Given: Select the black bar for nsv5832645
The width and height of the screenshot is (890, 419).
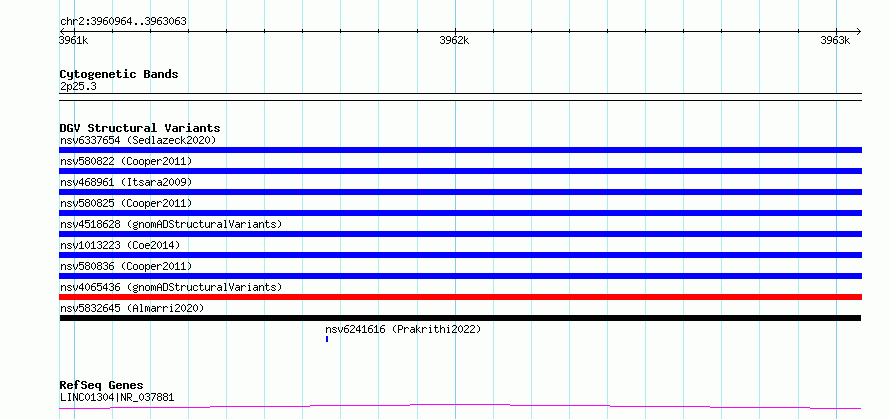Looking at the screenshot, I should tap(460, 318).
